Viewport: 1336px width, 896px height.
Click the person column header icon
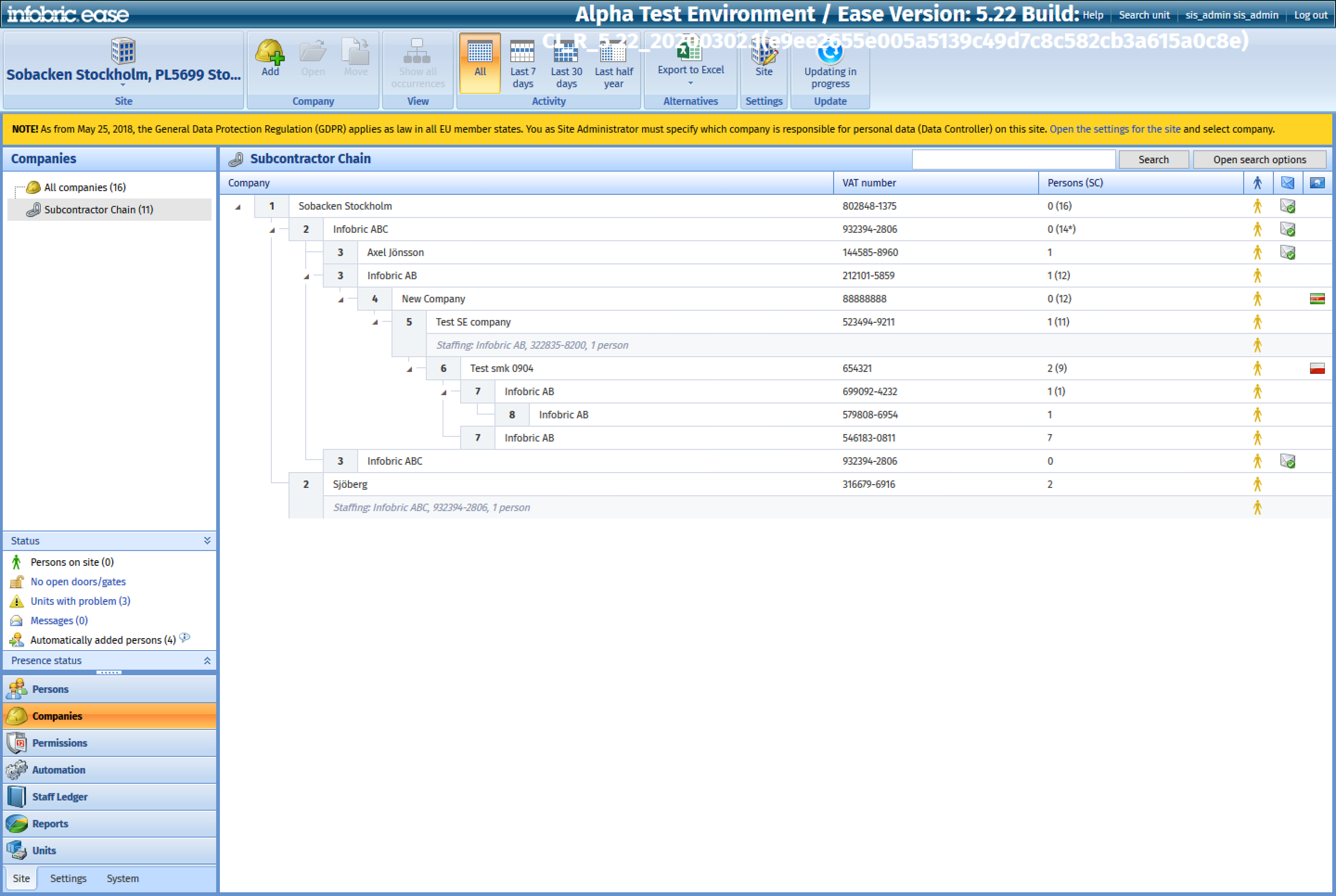(1257, 183)
